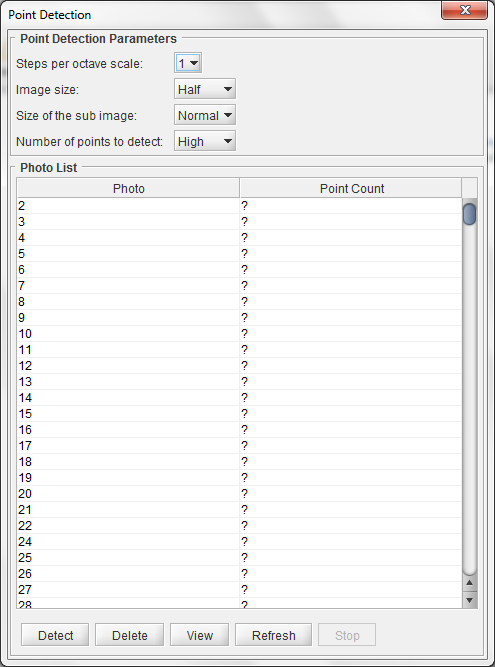Close the Point Detection dialog
Viewport: 495px width, 667px height.
(464, 10)
